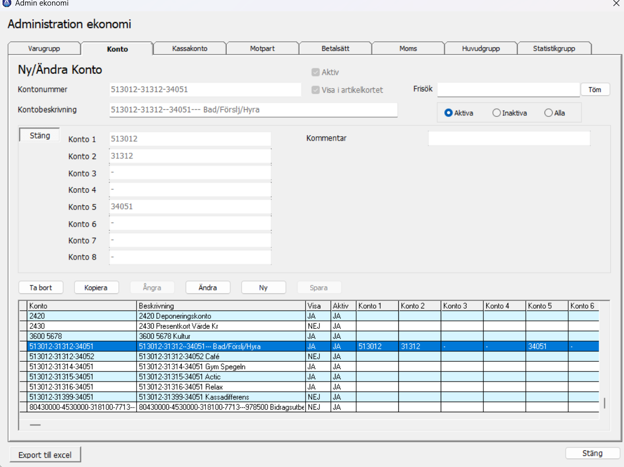
Task: Select the row 513012-31312-34052 Café
Action: (x=309, y=357)
